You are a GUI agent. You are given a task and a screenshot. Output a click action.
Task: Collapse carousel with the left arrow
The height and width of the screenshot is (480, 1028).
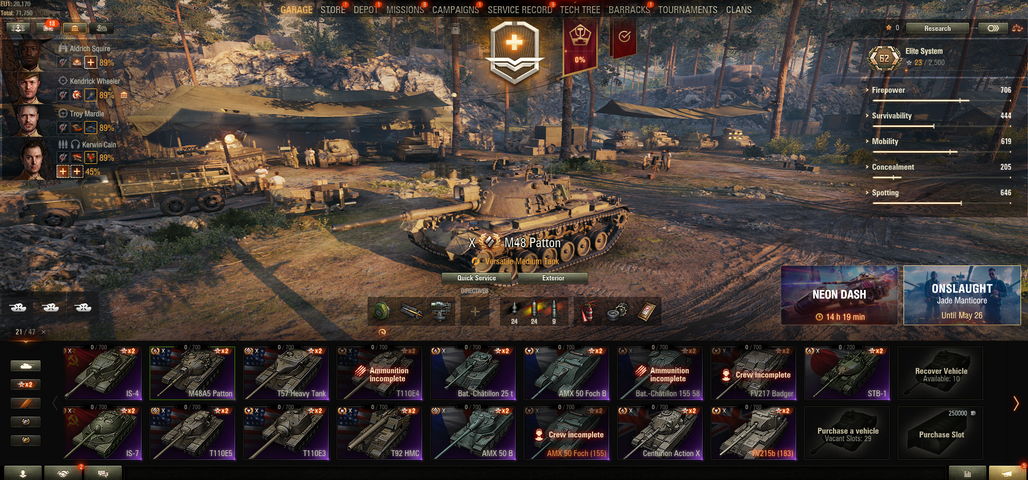point(55,403)
